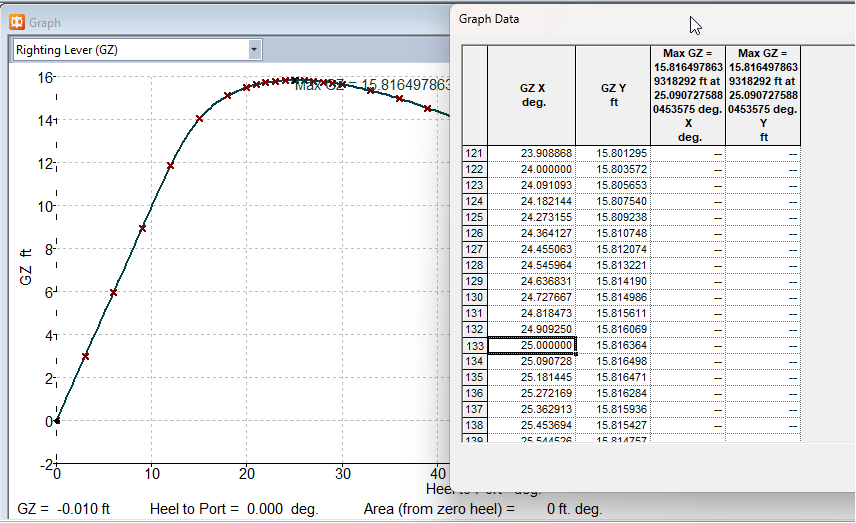Viewport: 856px width, 523px height.
Task: Select GZ Y cell 15.816471
Action: [x=613, y=378]
